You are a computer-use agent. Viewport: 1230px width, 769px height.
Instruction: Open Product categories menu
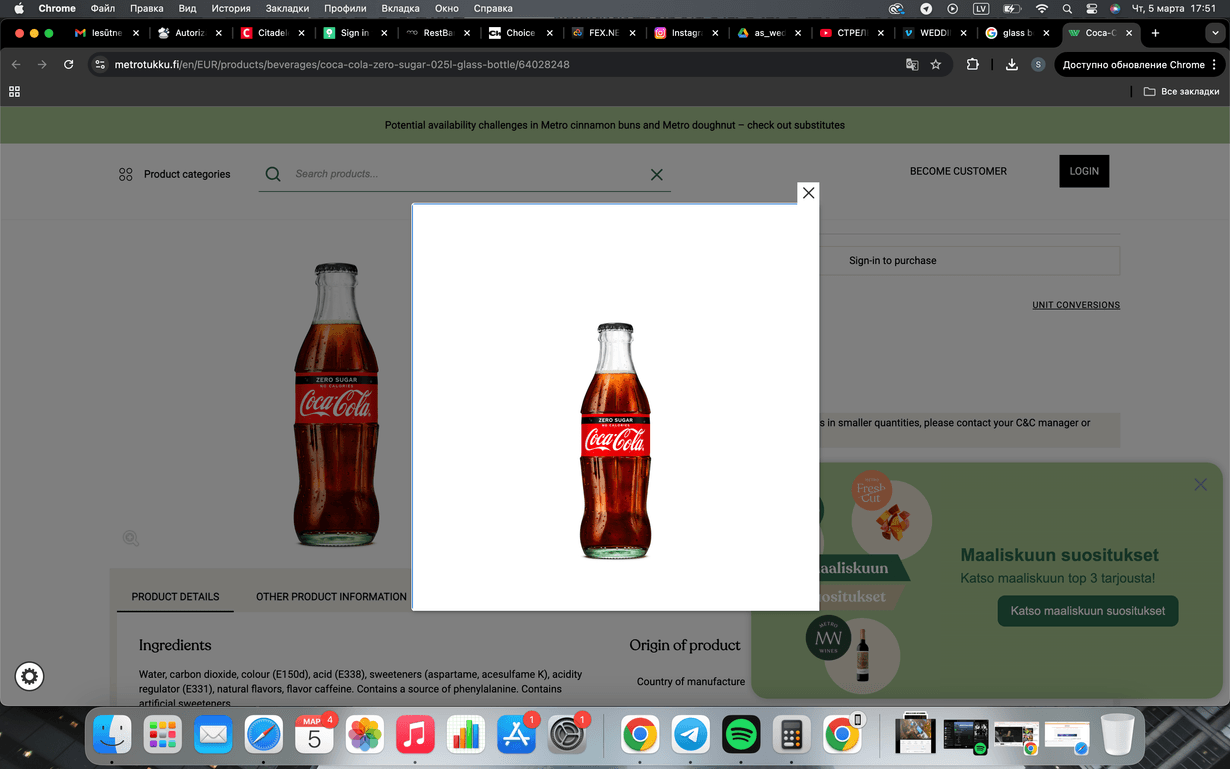tap(174, 174)
